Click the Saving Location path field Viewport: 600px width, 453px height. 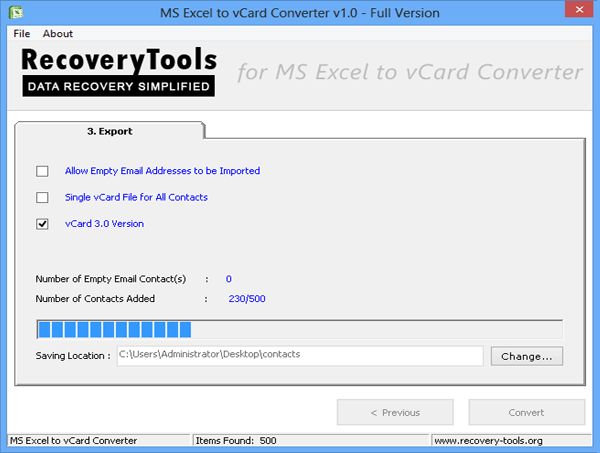(x=300, y=355)
